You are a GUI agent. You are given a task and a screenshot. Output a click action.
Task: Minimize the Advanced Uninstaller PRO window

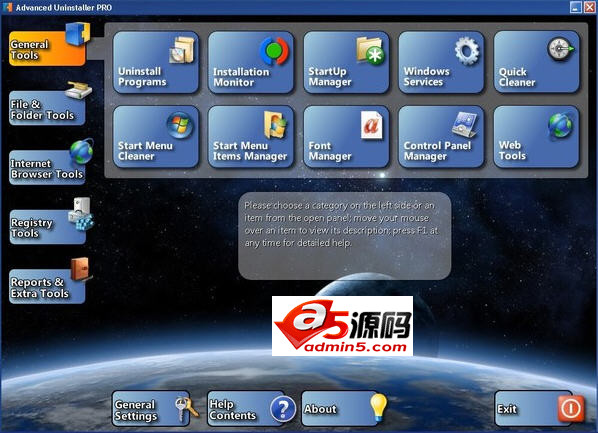[x=575, y=7]
